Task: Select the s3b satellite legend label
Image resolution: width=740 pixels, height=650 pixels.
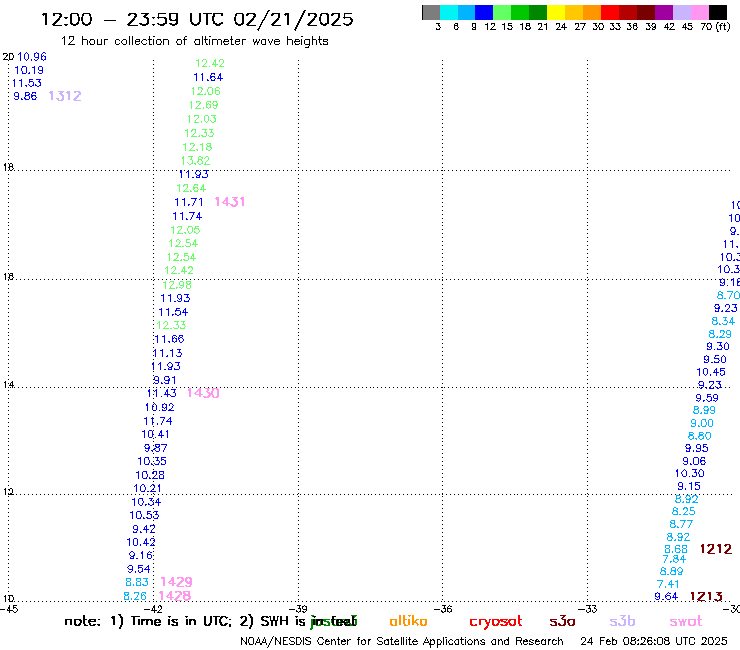Action: pyautogui.click(x=622, y=621)
